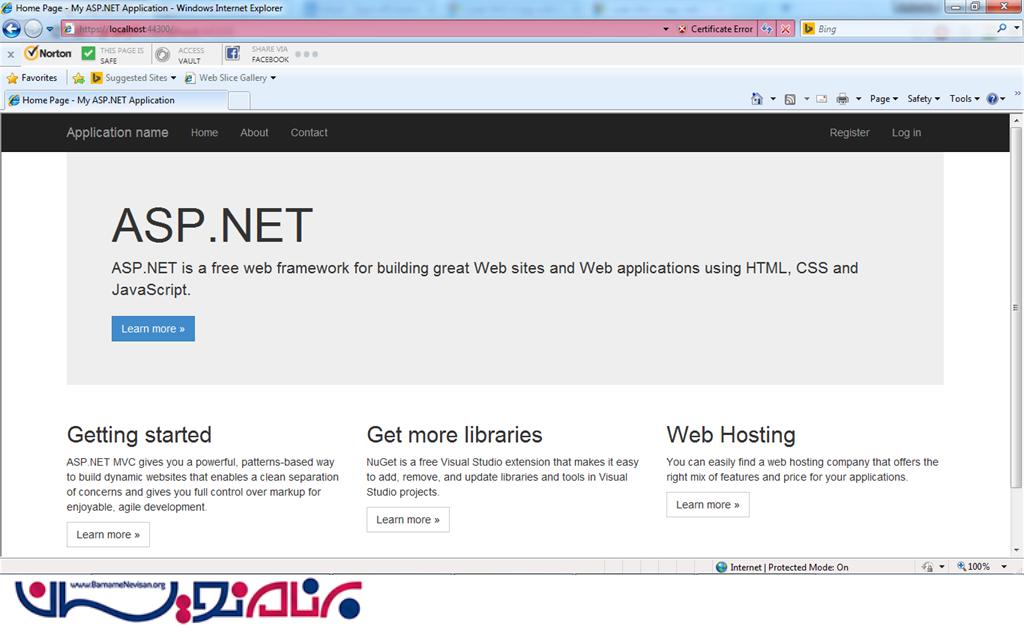
Task: Click the Read Mail envelope icon
Action: coord(821,99)
